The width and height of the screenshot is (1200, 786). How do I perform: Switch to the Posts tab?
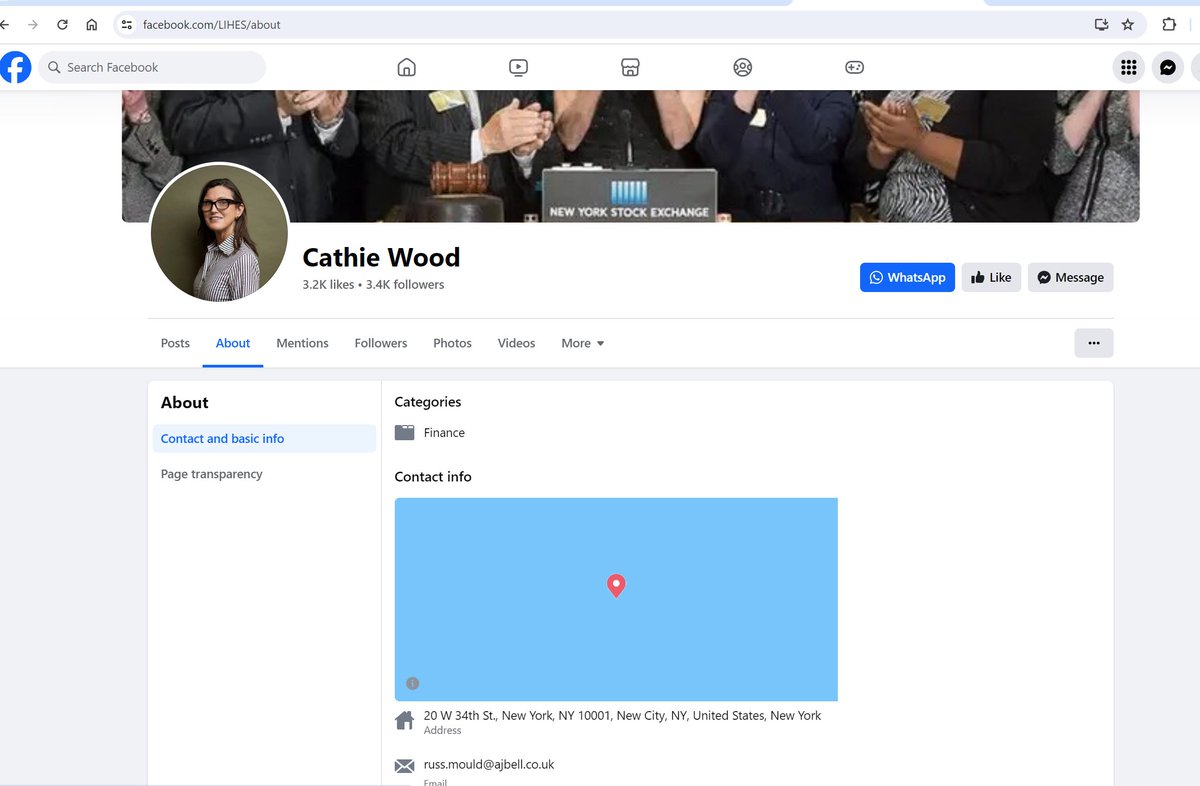[175, 343]
